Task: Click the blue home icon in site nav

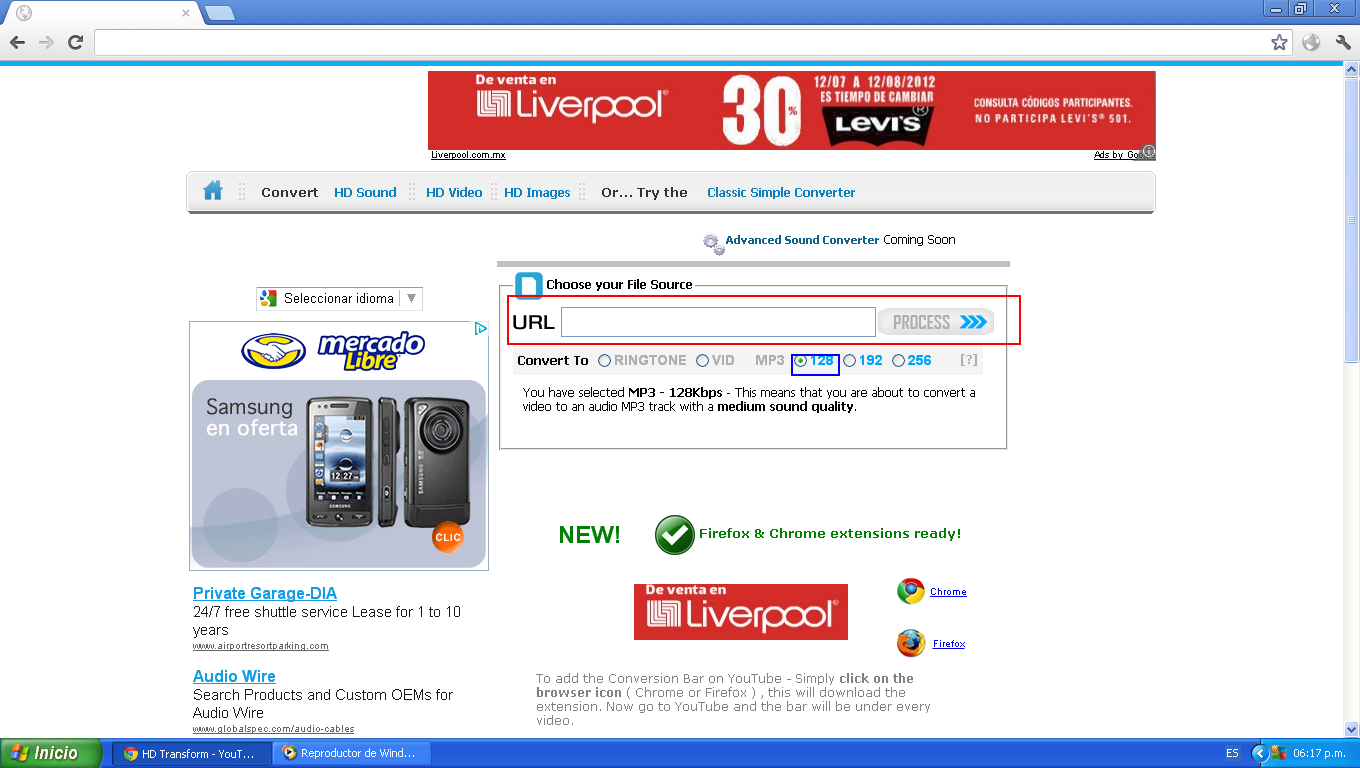Action: coord(213,191)
